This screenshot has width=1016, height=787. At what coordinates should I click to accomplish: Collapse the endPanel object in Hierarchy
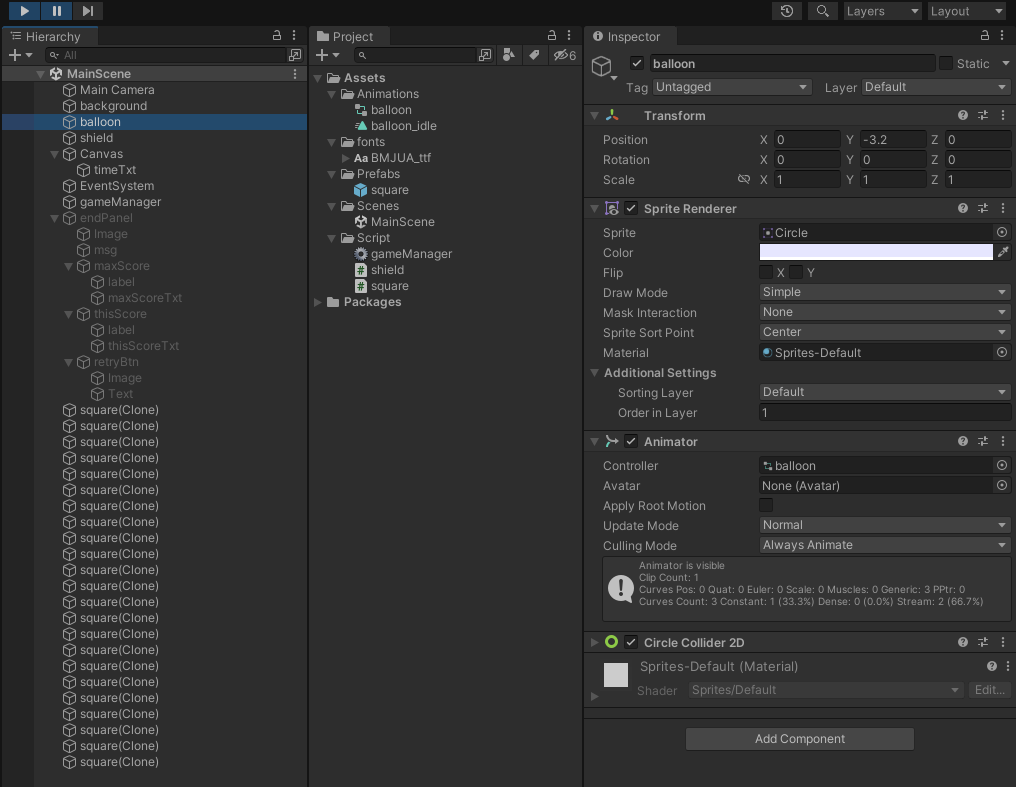click(x=54, y=218)
